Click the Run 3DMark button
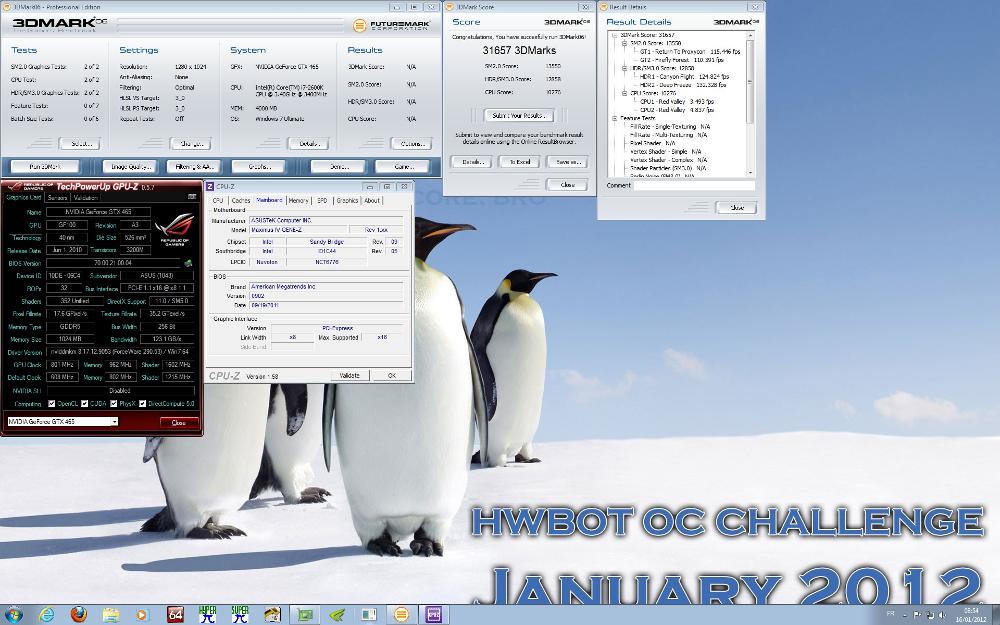This screenshot has height=625, width=1000. tap(45, 166)
